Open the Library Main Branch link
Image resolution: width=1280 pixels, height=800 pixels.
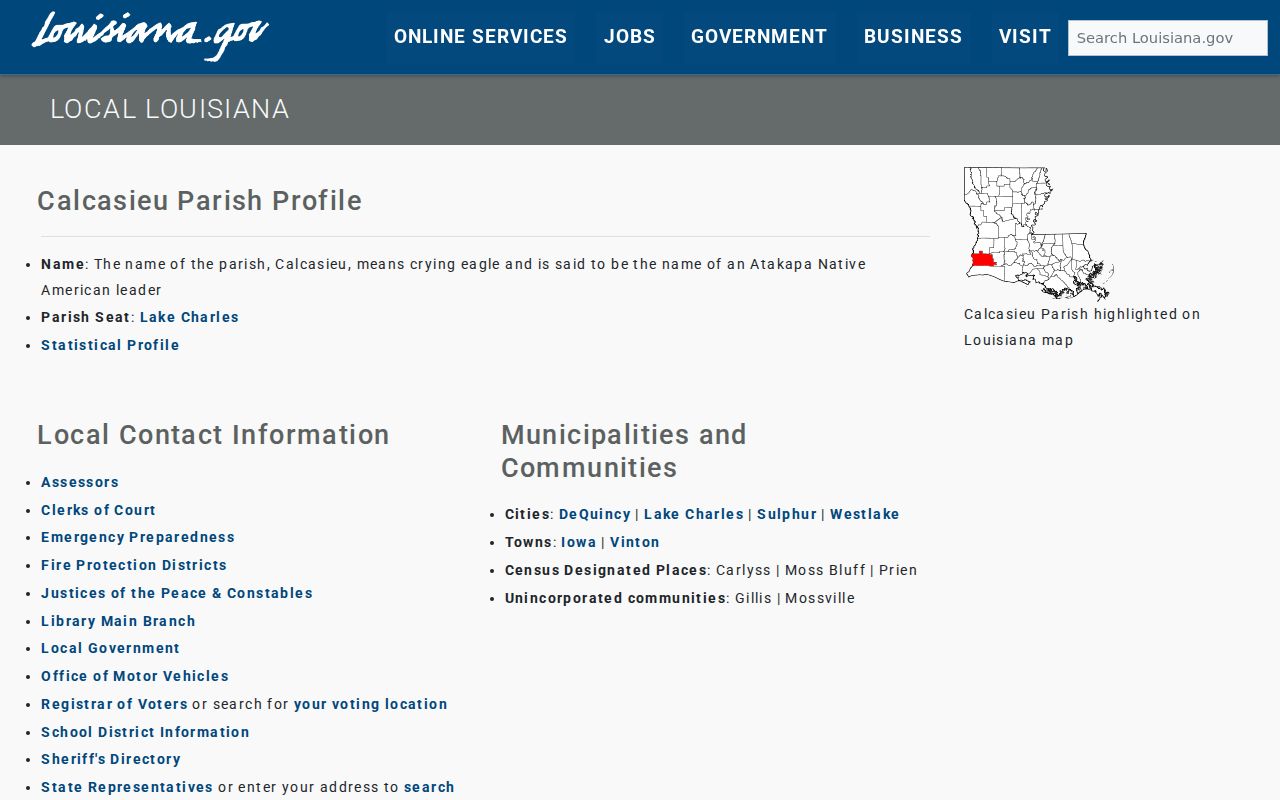tap(118, 621)
